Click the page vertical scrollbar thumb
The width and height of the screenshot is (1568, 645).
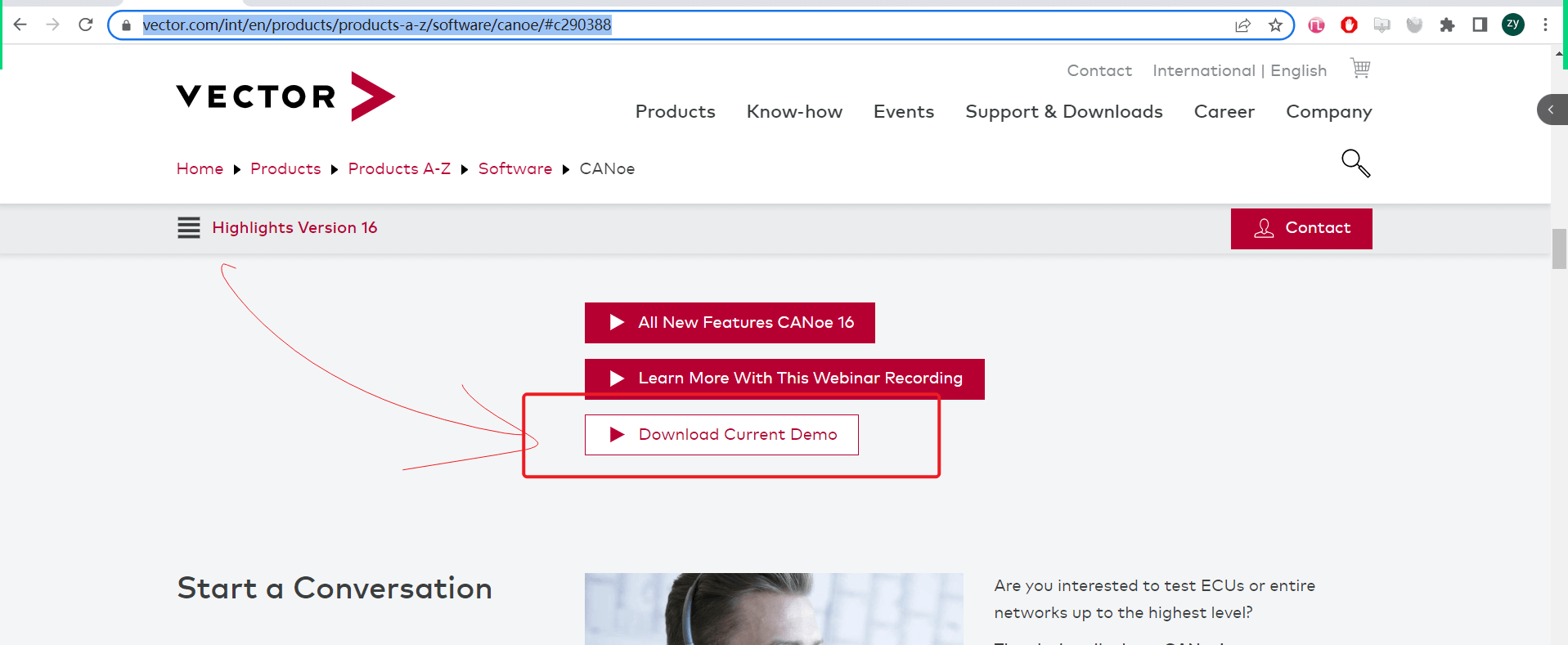coord(1559,249)
